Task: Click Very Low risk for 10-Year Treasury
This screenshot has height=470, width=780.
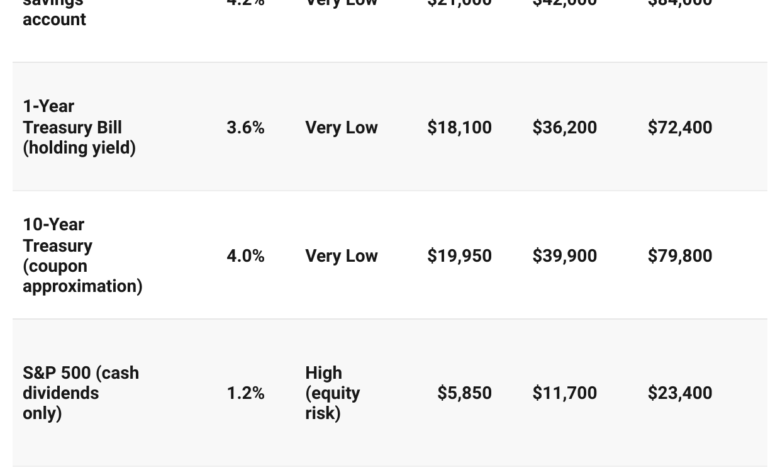Action: tap(341, 255)
